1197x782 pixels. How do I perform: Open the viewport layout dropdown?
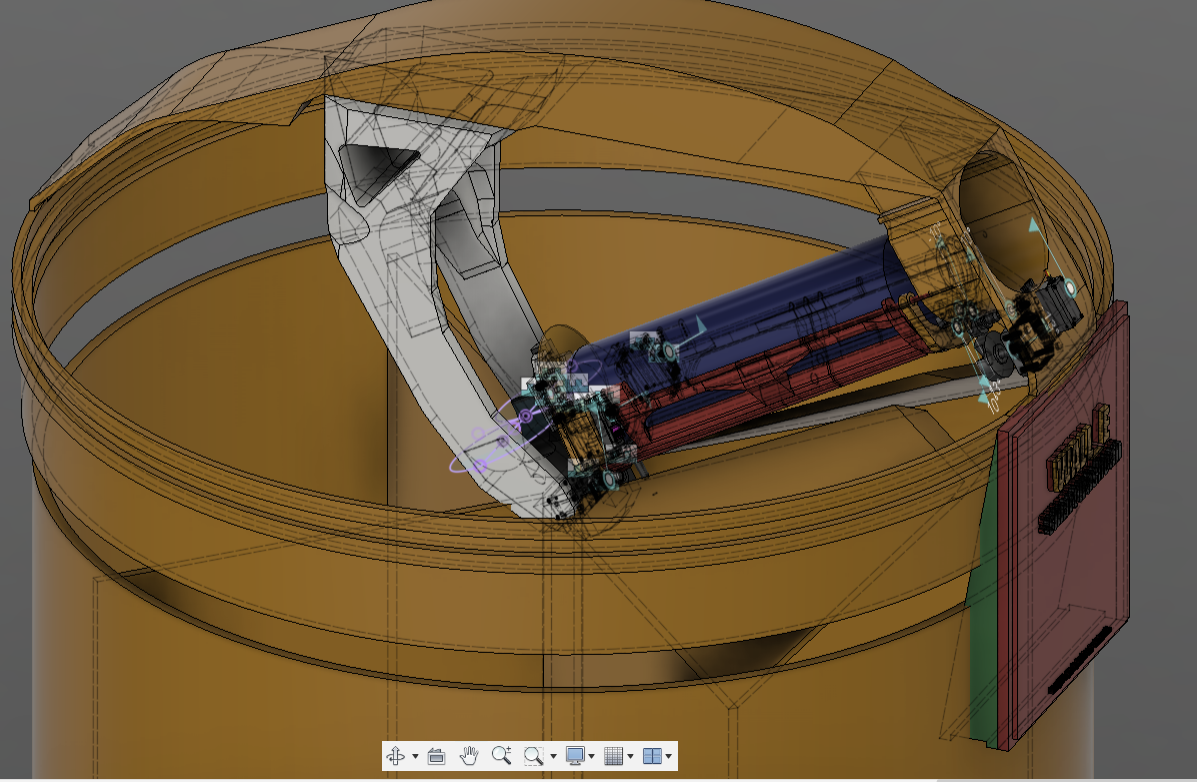point(668,756)
